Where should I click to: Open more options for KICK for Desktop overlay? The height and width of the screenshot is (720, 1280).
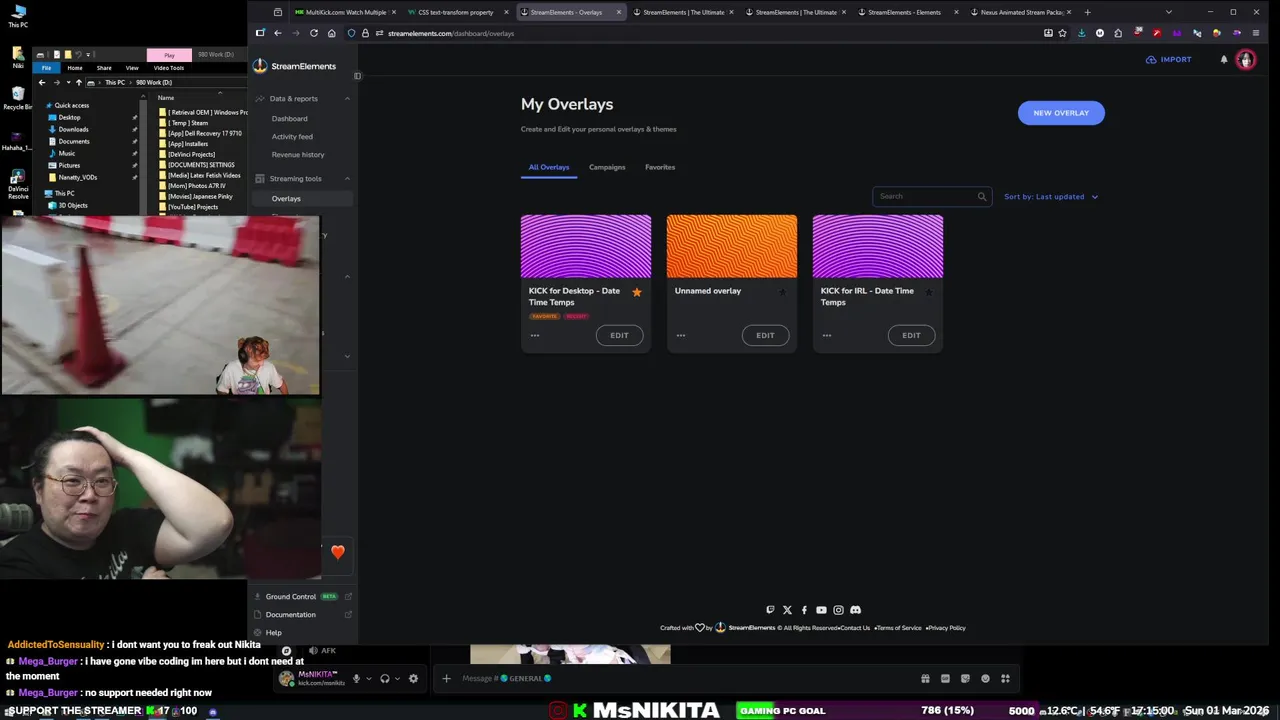click(x=535, y=335)
